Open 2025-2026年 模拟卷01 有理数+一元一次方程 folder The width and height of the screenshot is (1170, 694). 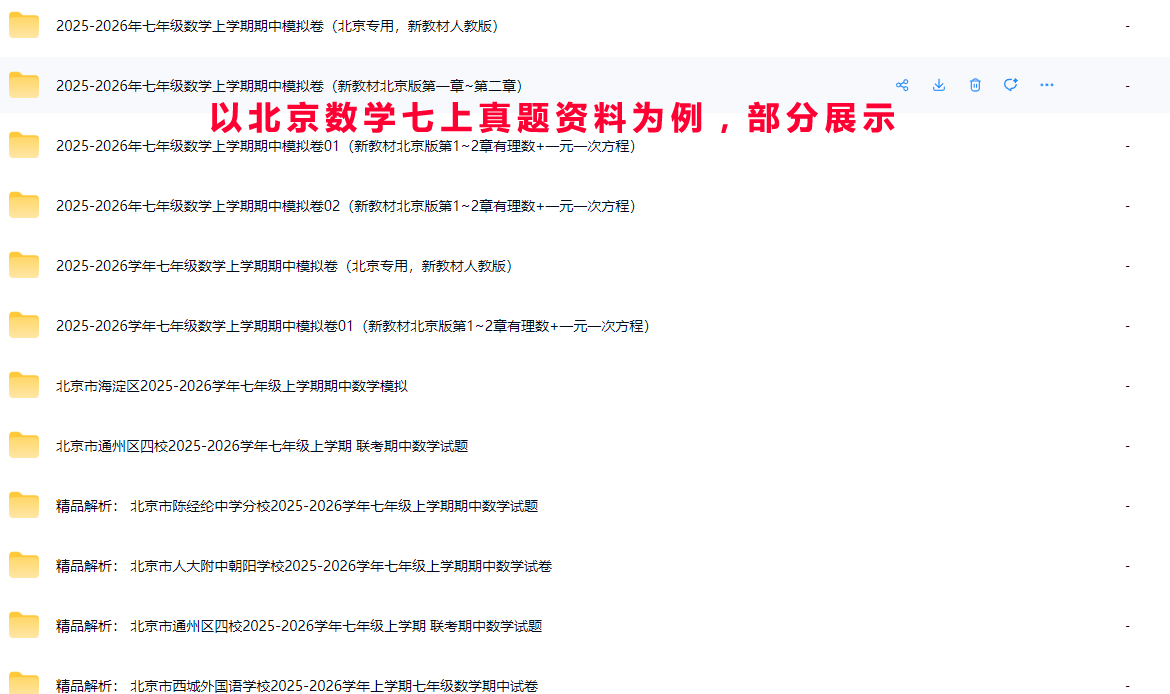(345, 146)
